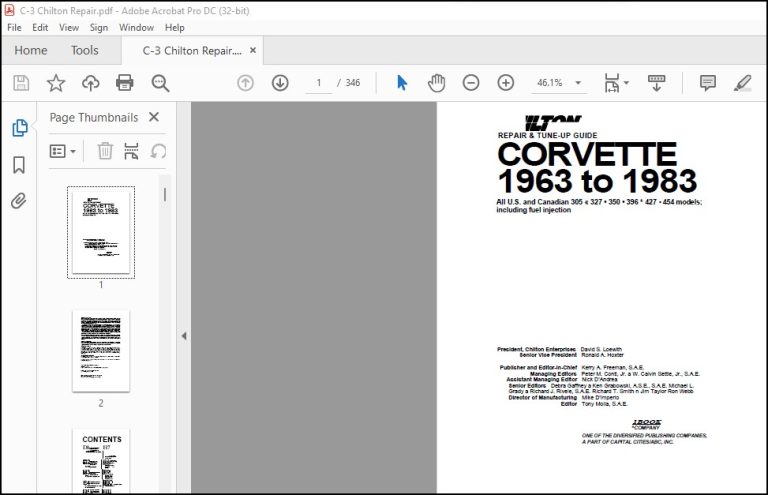
Task: Select the C-3 Chilton Repair document tab
Action: coord(192,50)
